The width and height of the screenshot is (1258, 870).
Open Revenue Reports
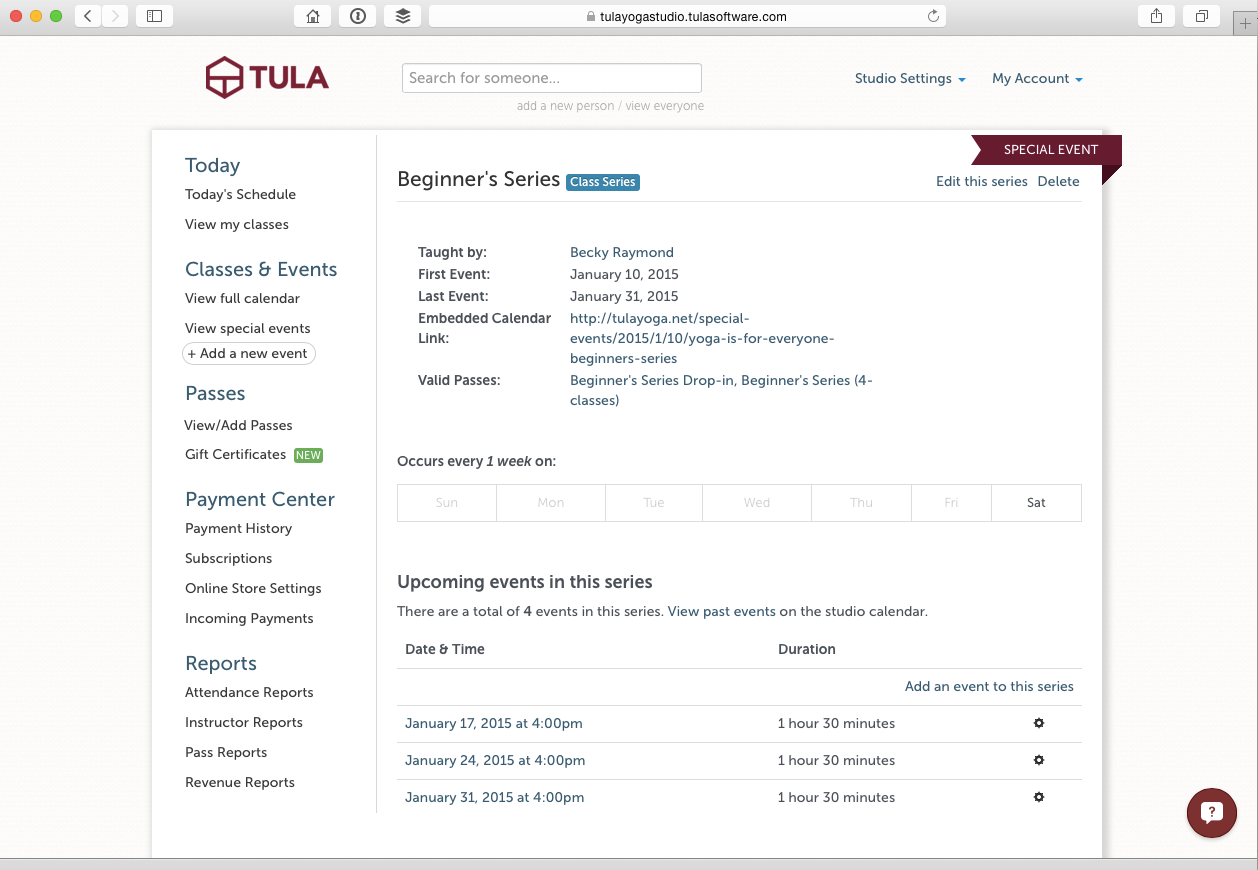[x=240, y=782]
